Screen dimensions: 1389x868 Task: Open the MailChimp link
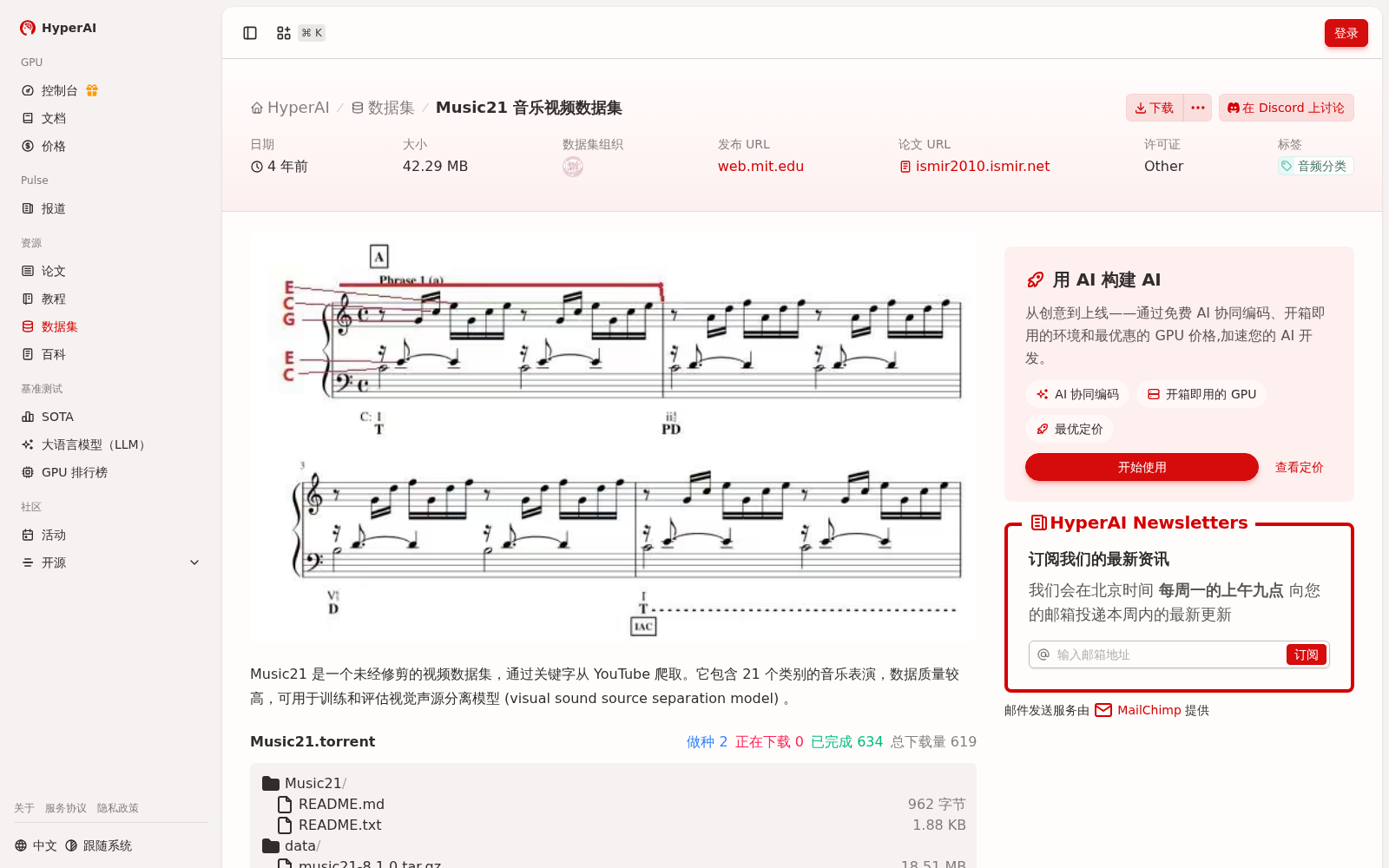1149,710
